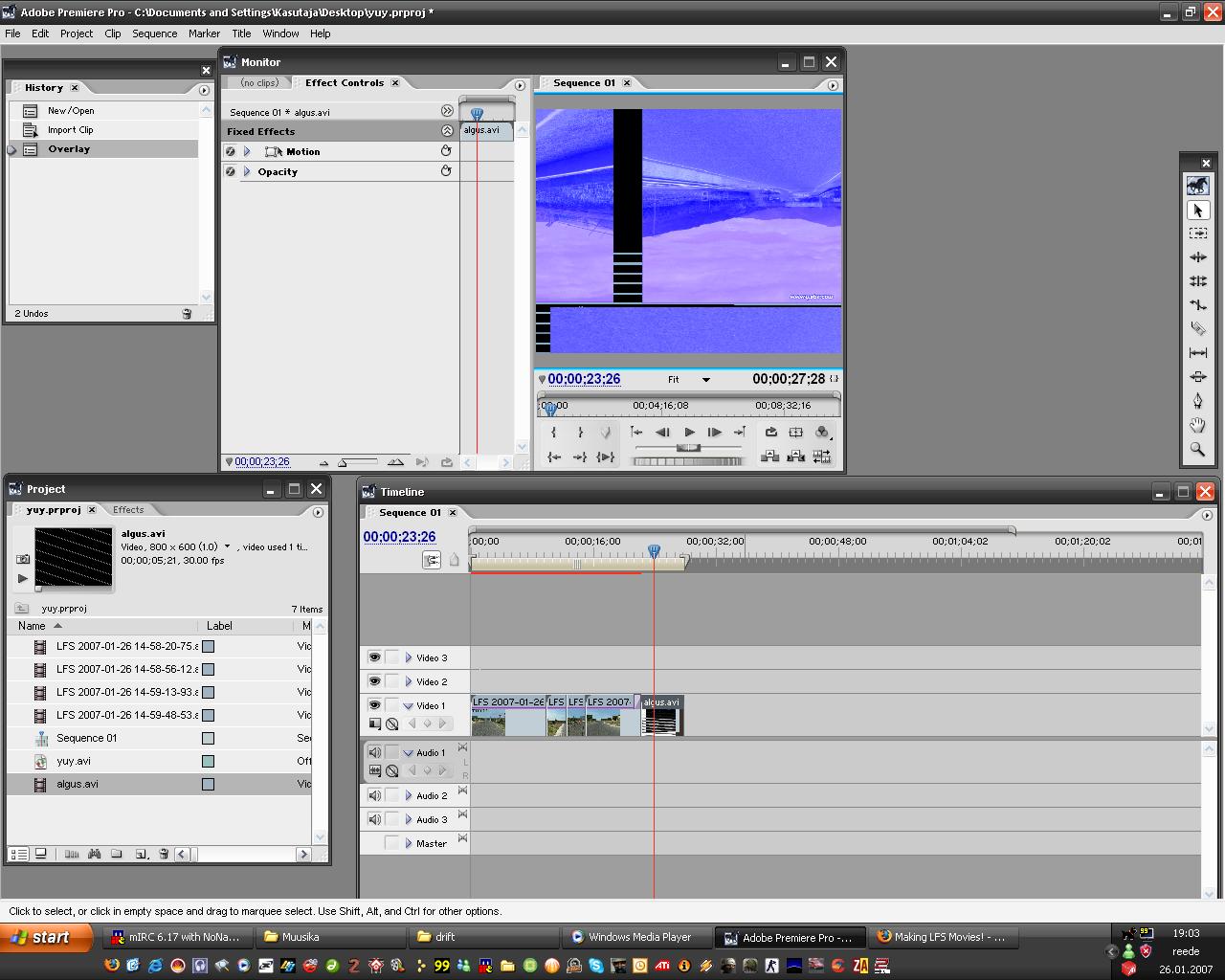The image size is (1225, 980).
Task: Select the Zoom tool magnifier
Action: point(1197,449)
